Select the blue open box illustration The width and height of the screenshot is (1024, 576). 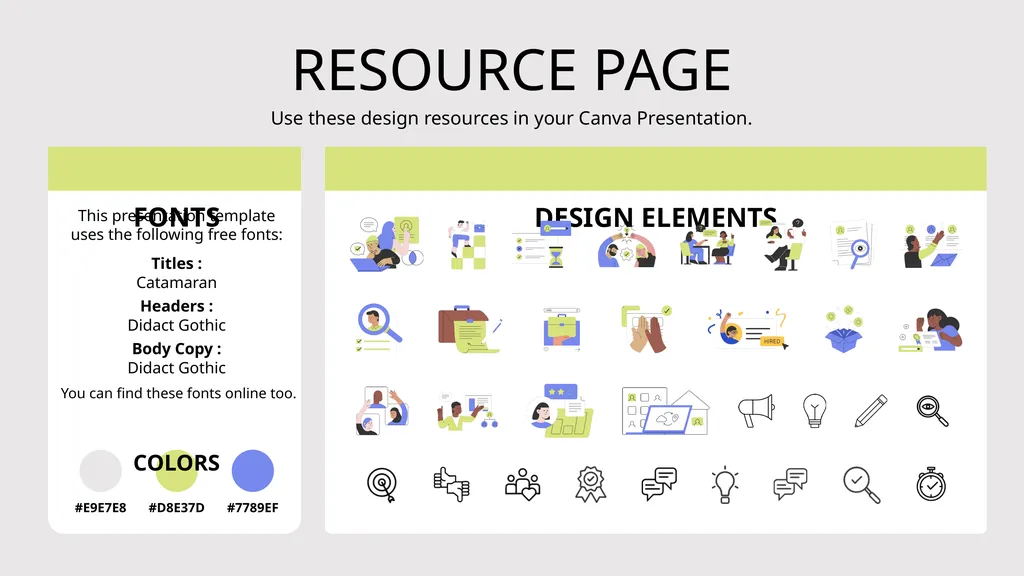click(x=844, y=330)
